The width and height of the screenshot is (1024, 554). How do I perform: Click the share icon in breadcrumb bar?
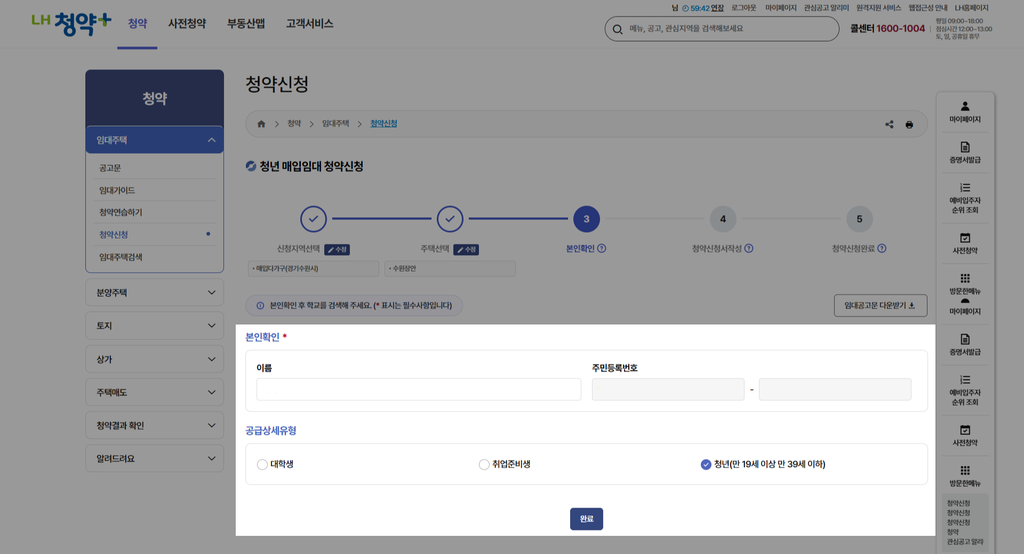[x=889, y=124]
